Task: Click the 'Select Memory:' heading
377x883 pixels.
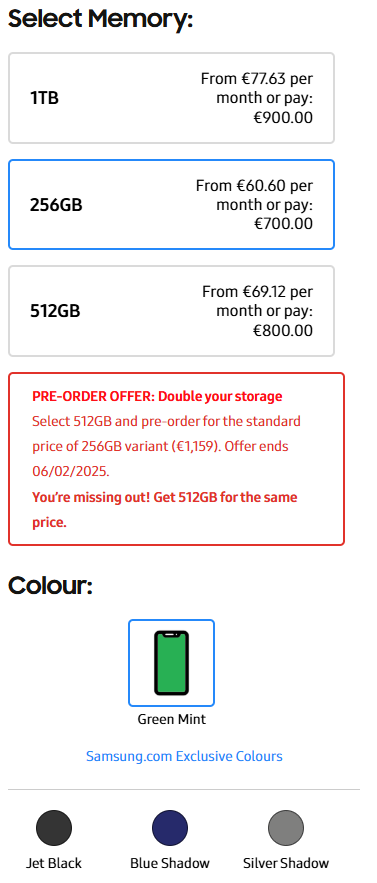Action: [100, 19]
